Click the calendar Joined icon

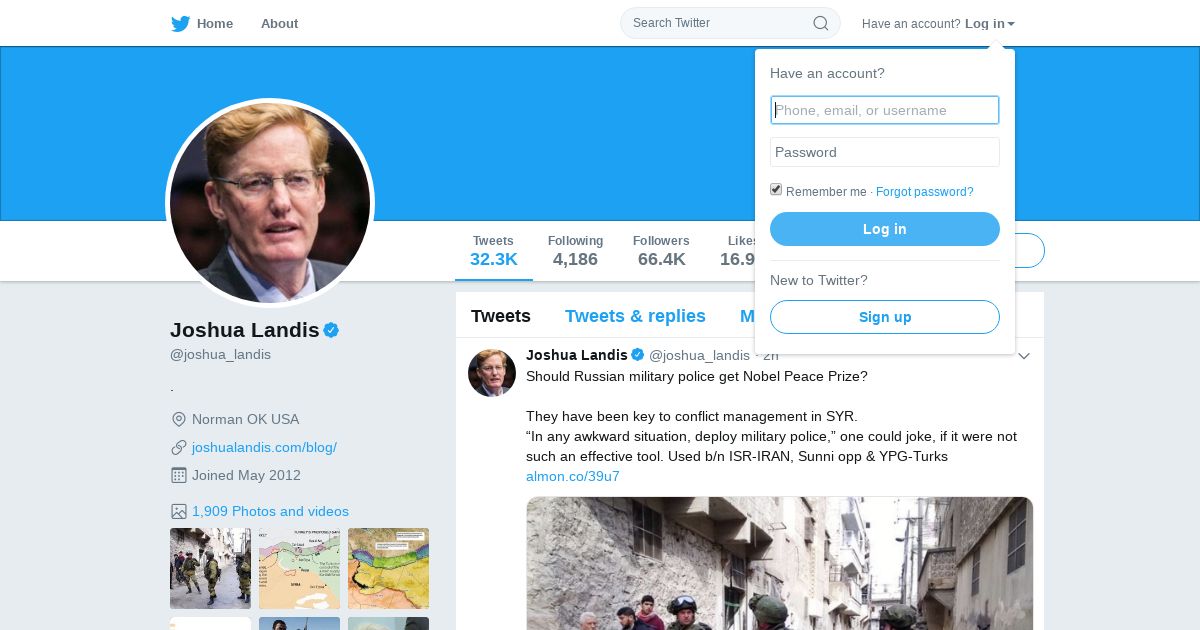coord(179,475)
